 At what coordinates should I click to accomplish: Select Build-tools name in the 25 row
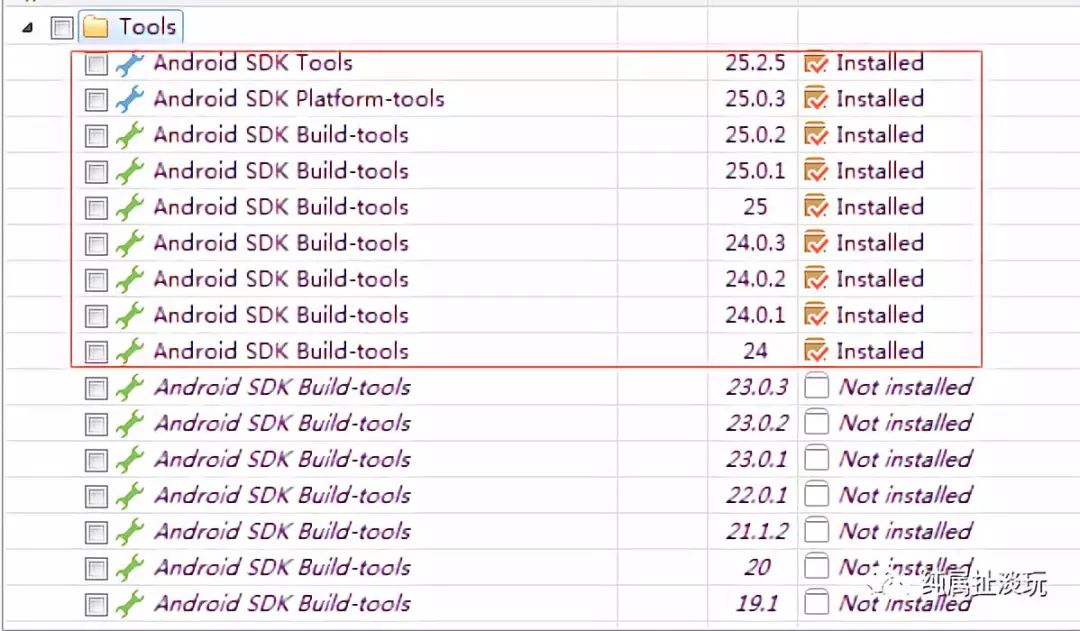click(x=281, y=207)
